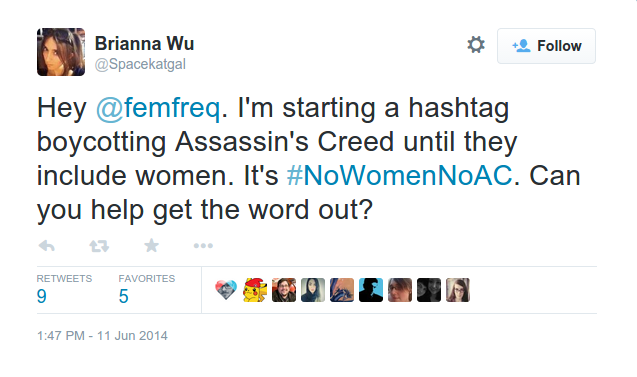Open the more options ellipsis menu
Image resolution: width=637 pixels, height=377 pixels.
coord(203,246)
